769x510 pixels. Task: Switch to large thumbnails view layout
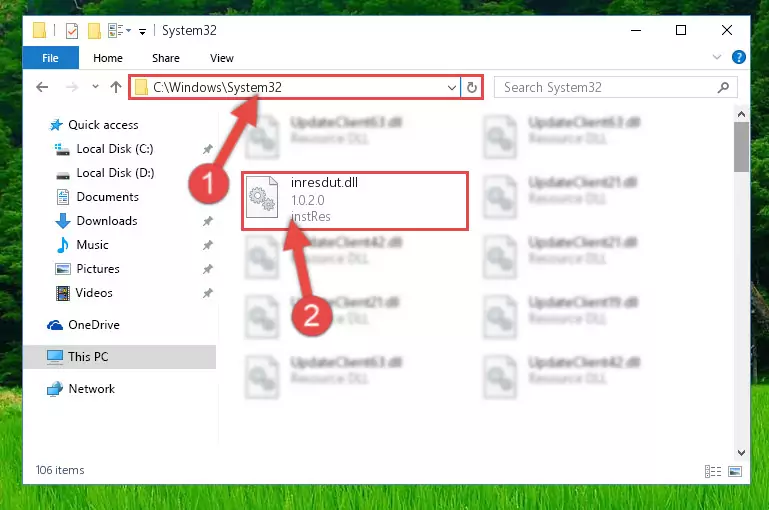[735, 471]
